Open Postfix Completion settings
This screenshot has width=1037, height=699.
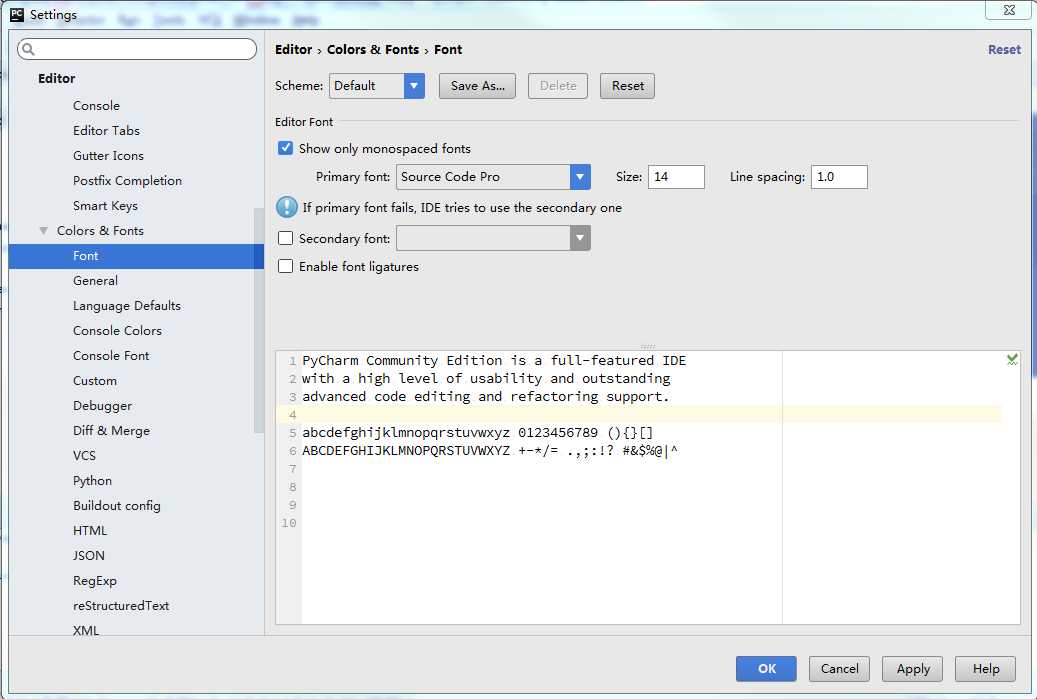(x=128, y=181)
